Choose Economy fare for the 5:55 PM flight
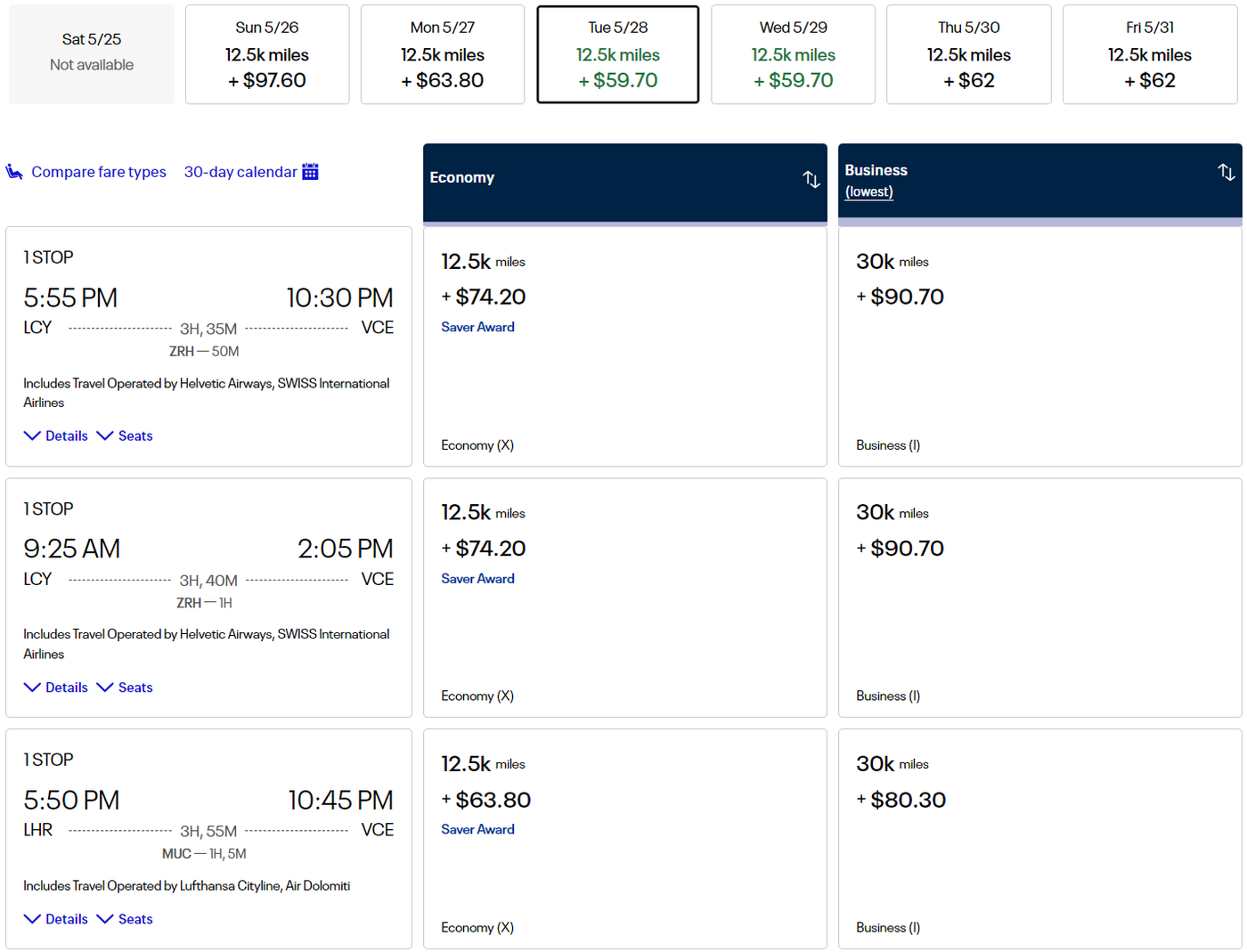 pyautogui.click(x=624, y=346)
